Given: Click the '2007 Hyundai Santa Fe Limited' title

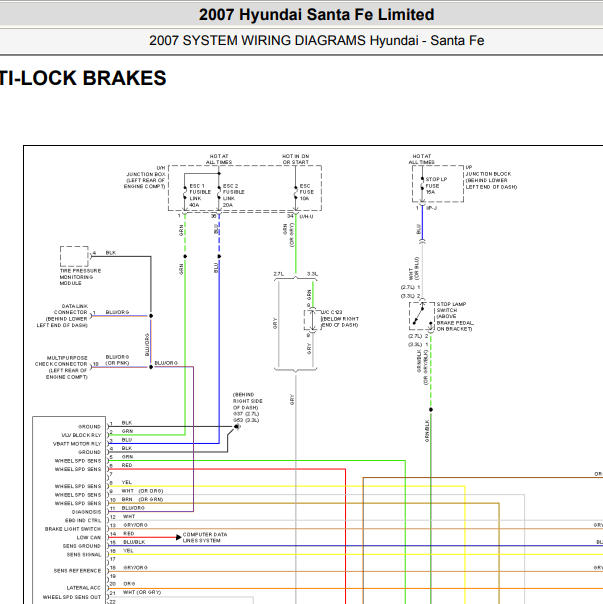Looking at the screenshot, I should click(316, 15).
